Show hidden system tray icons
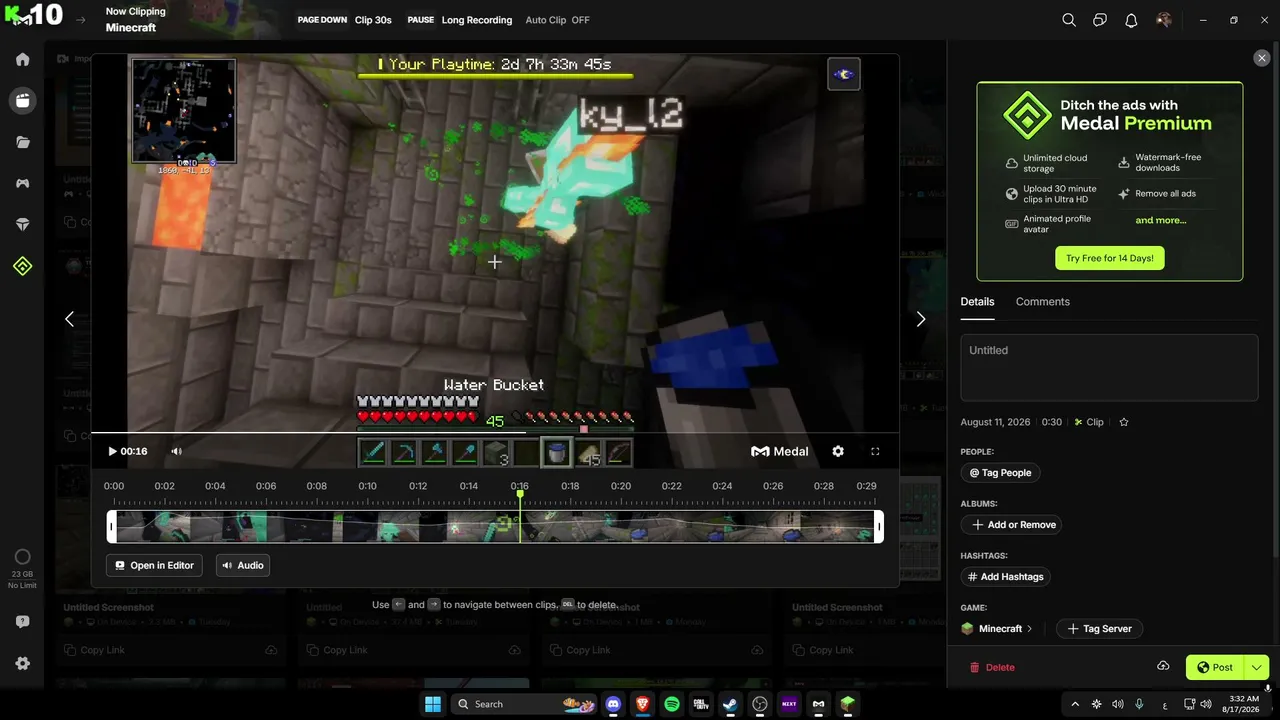This screenshot has height=720, width=1280. point(1075,704)
